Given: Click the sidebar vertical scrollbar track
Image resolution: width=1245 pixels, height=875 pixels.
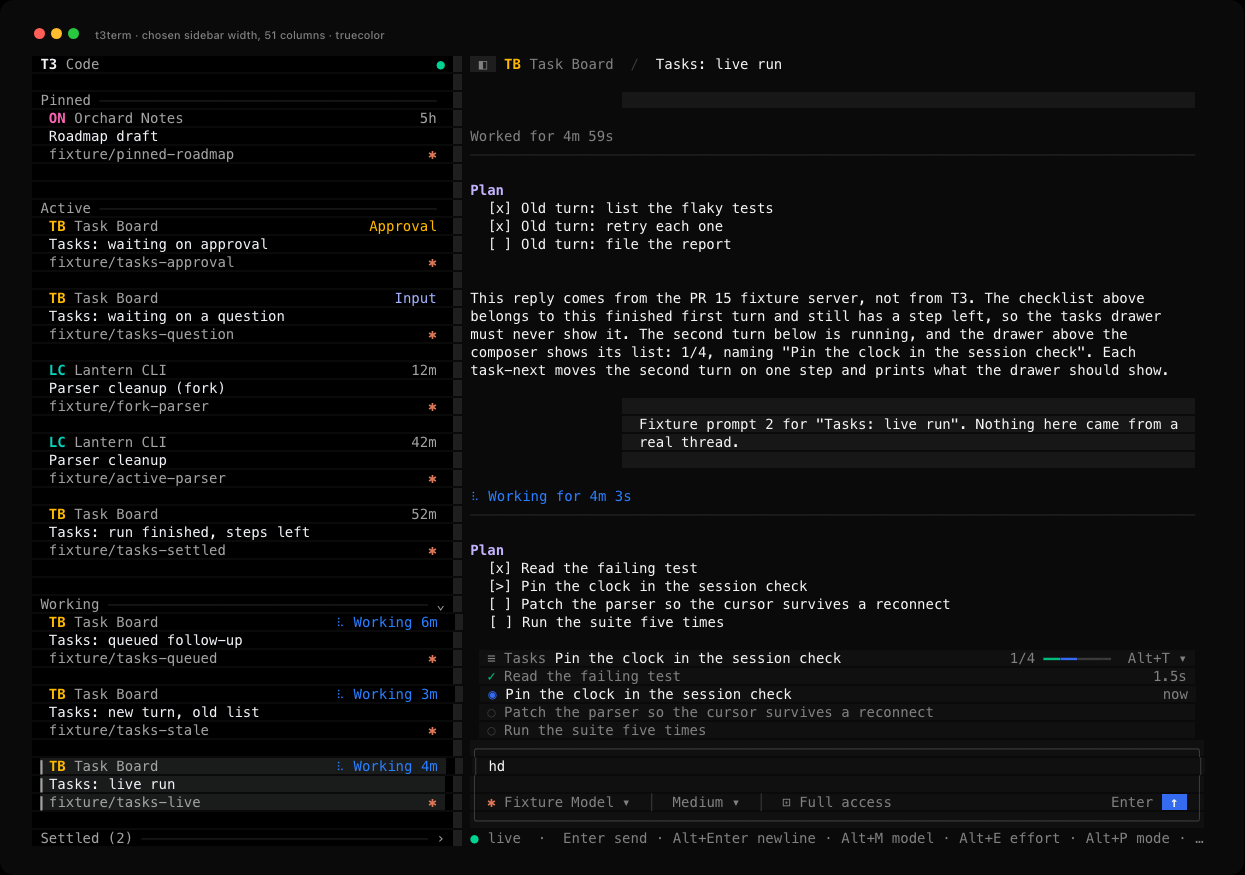Looking at the screenshot, I should pyautogui.click(x=457, y=450).
